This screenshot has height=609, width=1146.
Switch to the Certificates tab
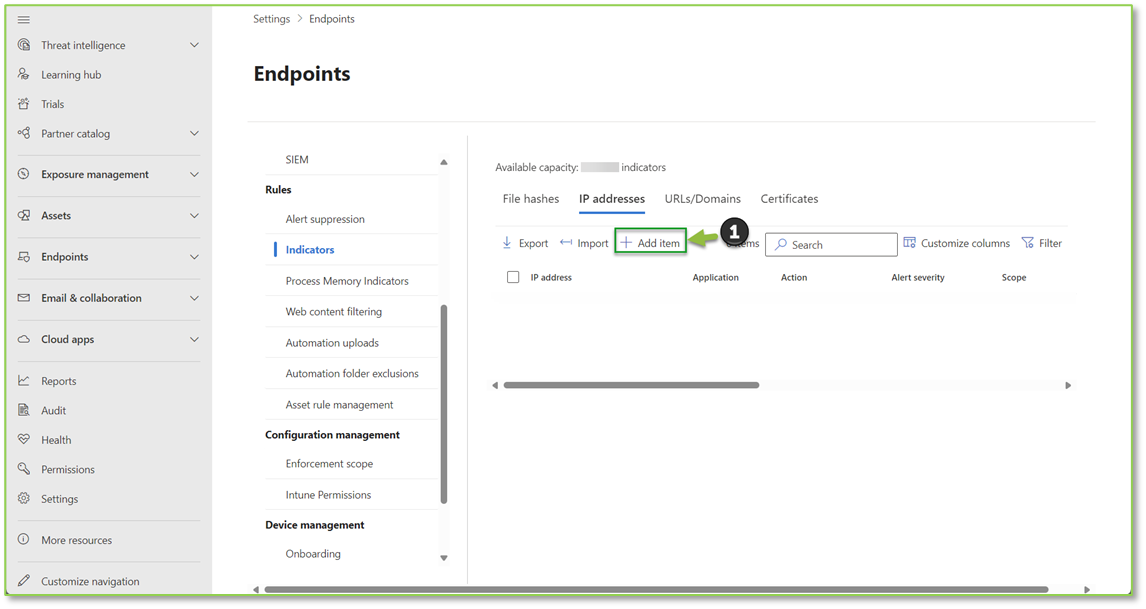789,198
